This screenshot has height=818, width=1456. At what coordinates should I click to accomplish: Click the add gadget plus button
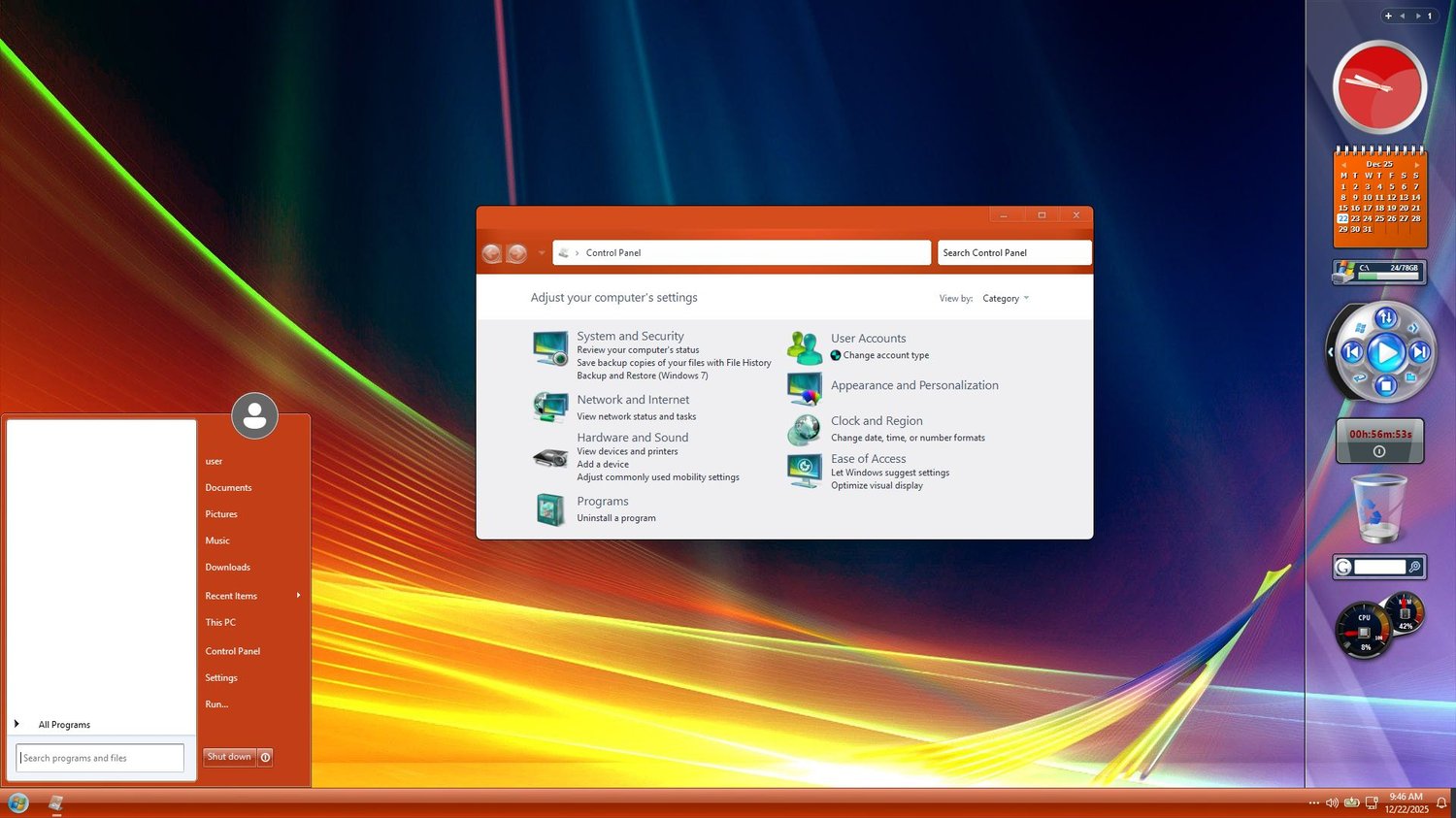point(1388,16)
